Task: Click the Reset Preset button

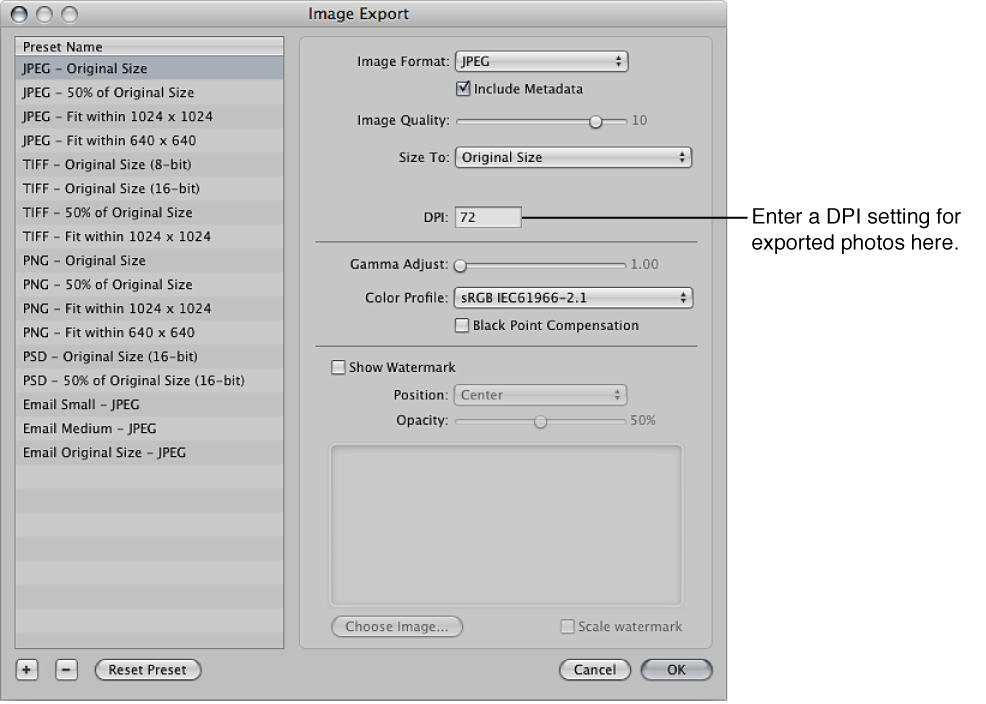Action: click(147, 670)
